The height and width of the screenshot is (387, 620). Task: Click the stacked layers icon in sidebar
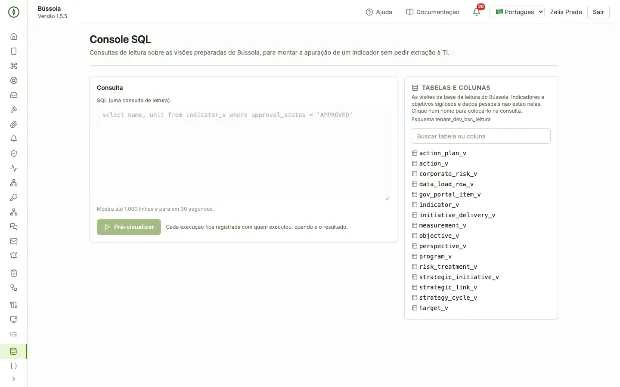[x=13, y=125]
